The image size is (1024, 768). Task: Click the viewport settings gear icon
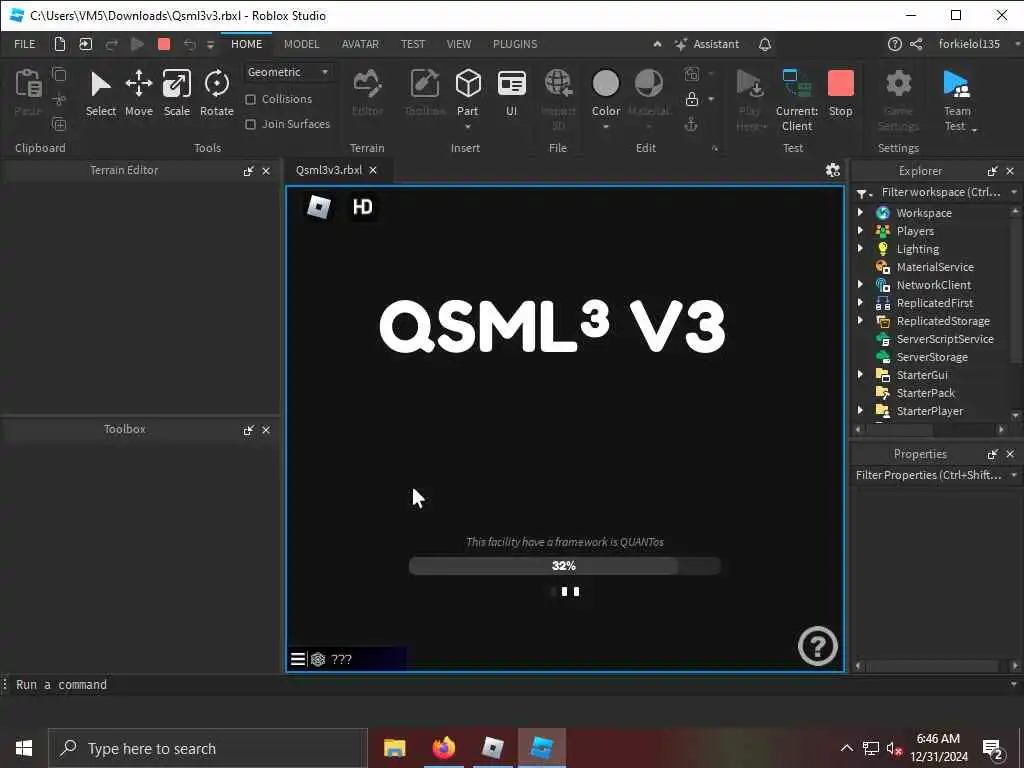tap(833, 170)
